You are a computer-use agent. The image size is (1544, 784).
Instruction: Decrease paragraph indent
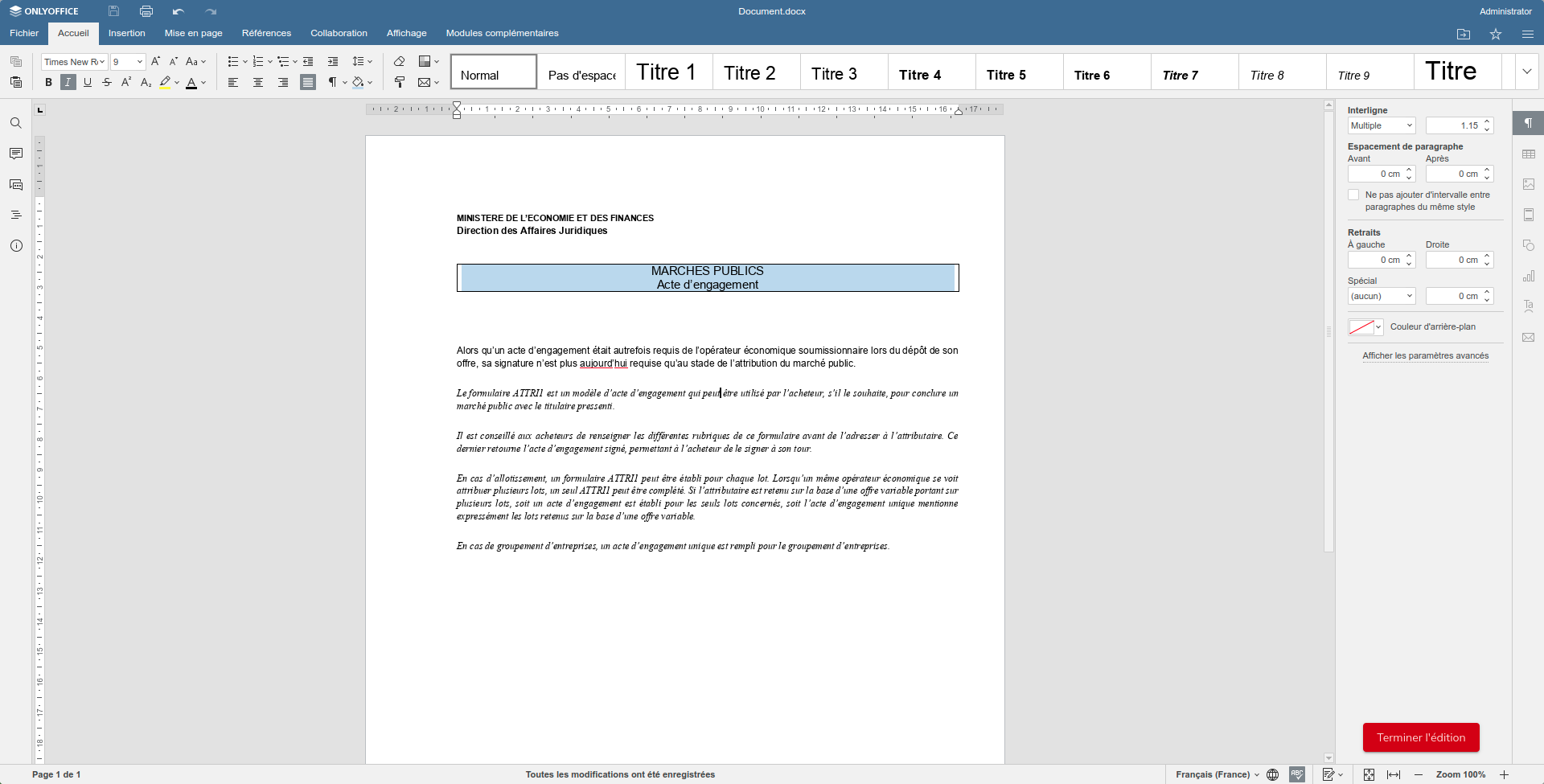point(308,62)
